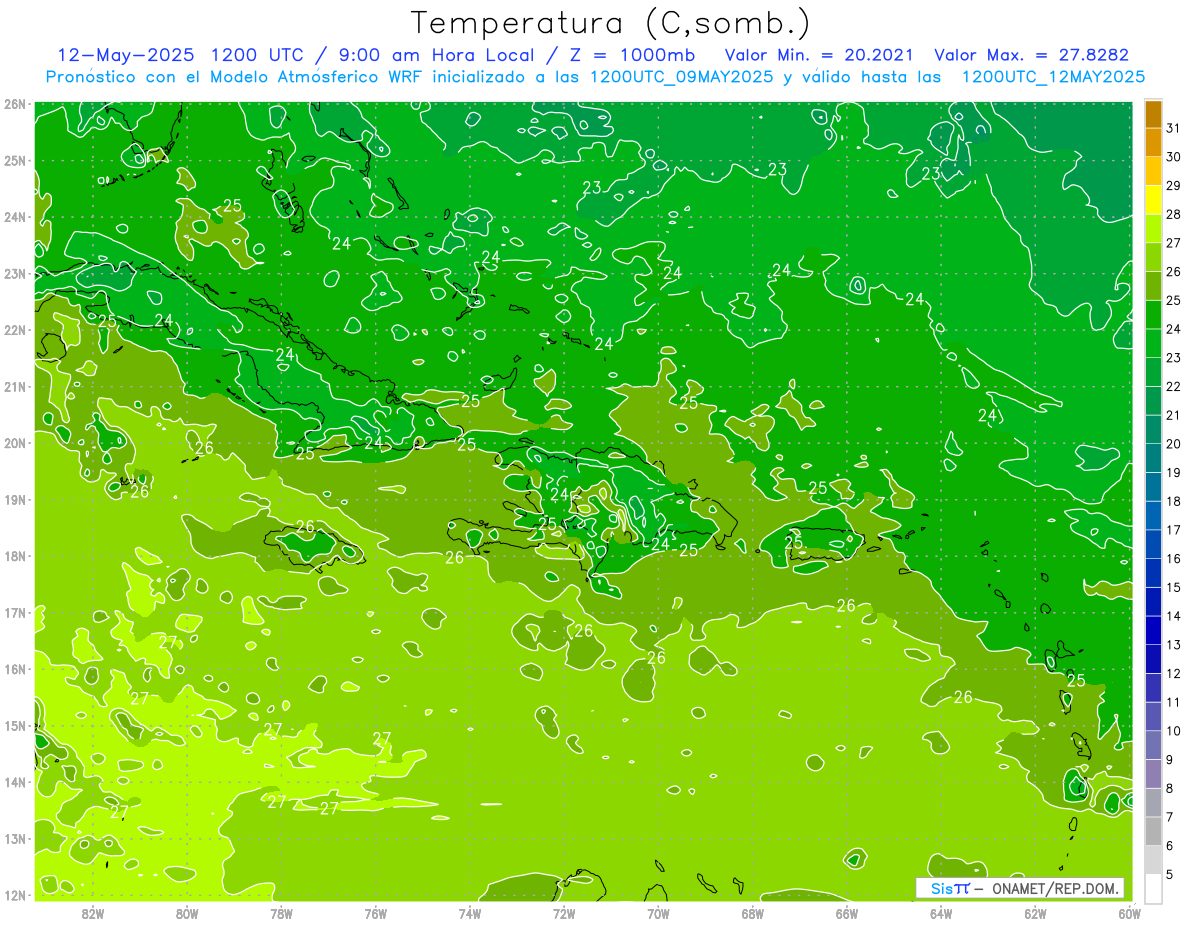Click the '74W' longitude axis label
The height and width of the screenshot is (927, 1200).
470,913
